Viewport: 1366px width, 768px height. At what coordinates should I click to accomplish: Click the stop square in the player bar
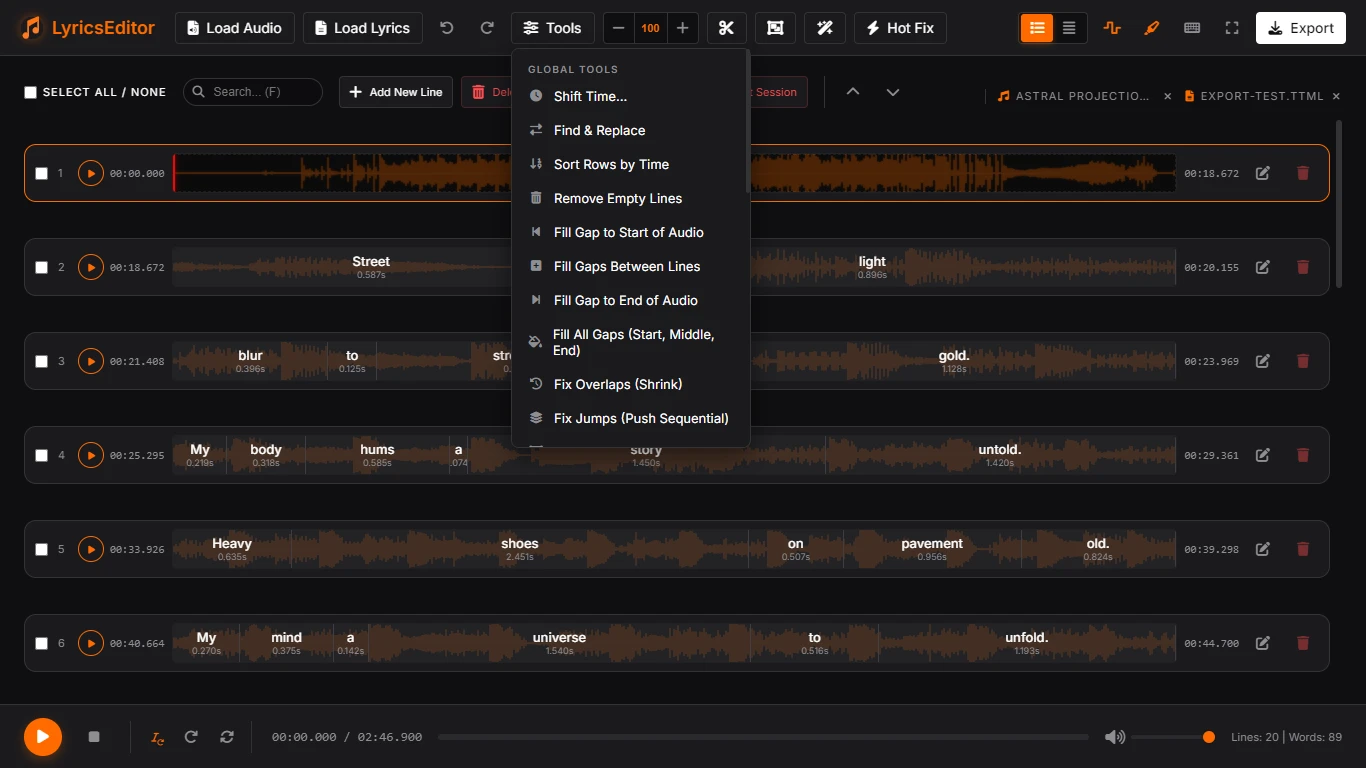pos(94,737)
